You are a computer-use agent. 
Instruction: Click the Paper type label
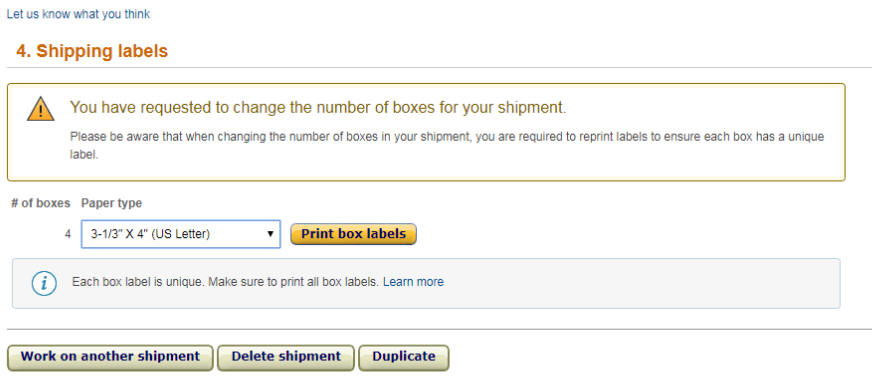tap(111, 203)
